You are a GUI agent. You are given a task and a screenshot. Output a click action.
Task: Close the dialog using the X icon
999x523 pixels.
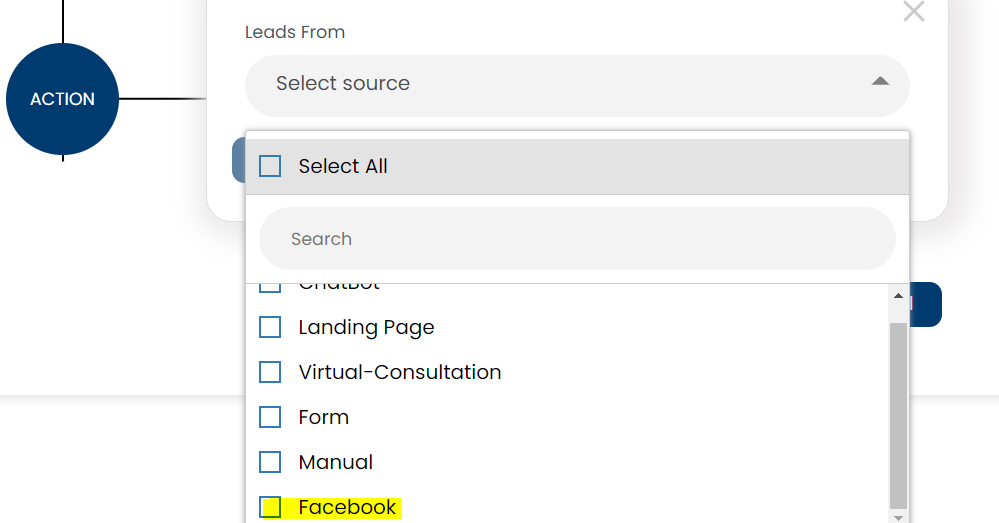point(913,12)
